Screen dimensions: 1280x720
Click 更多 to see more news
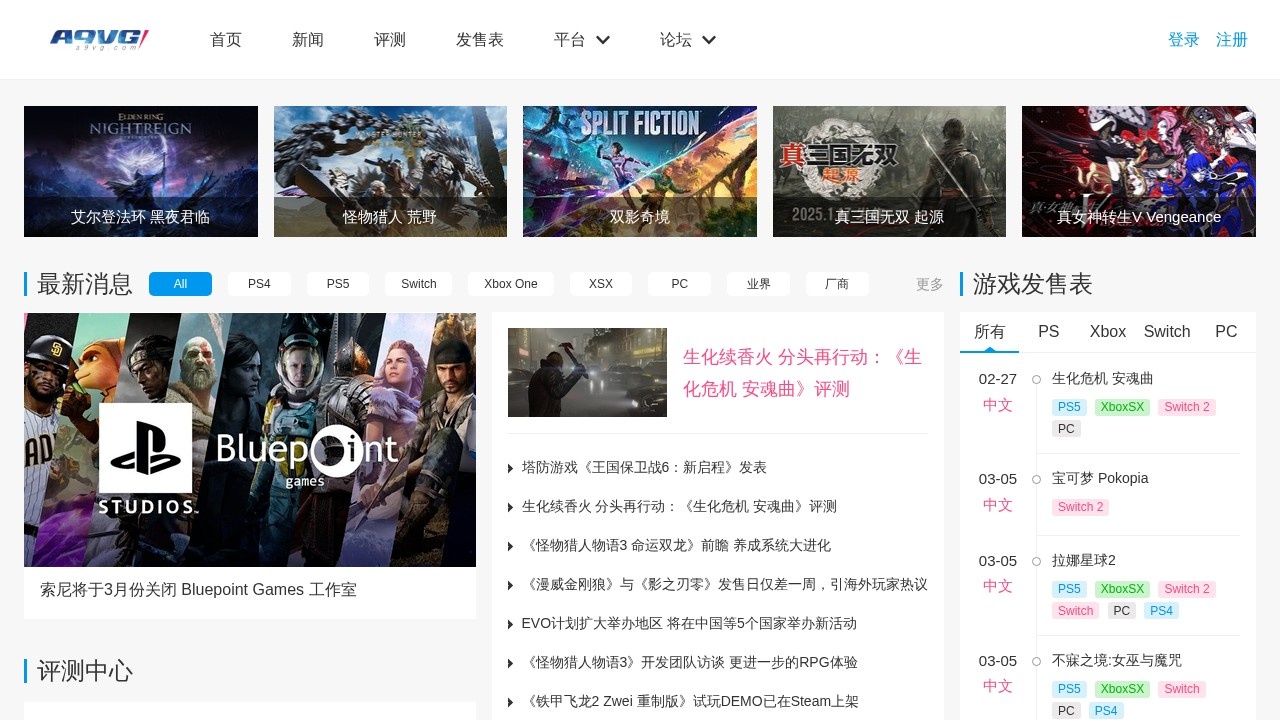click(929, 284)
